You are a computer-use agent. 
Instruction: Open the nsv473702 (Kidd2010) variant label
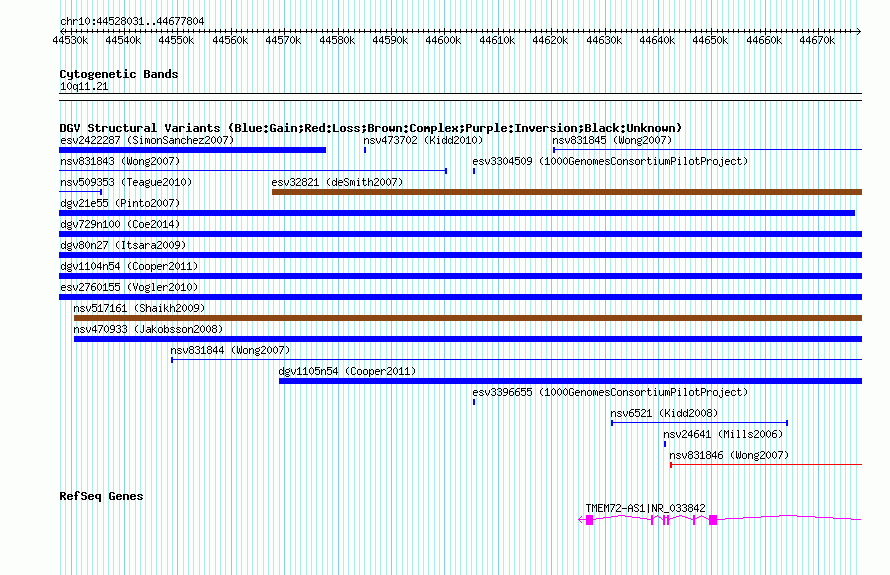423,140
